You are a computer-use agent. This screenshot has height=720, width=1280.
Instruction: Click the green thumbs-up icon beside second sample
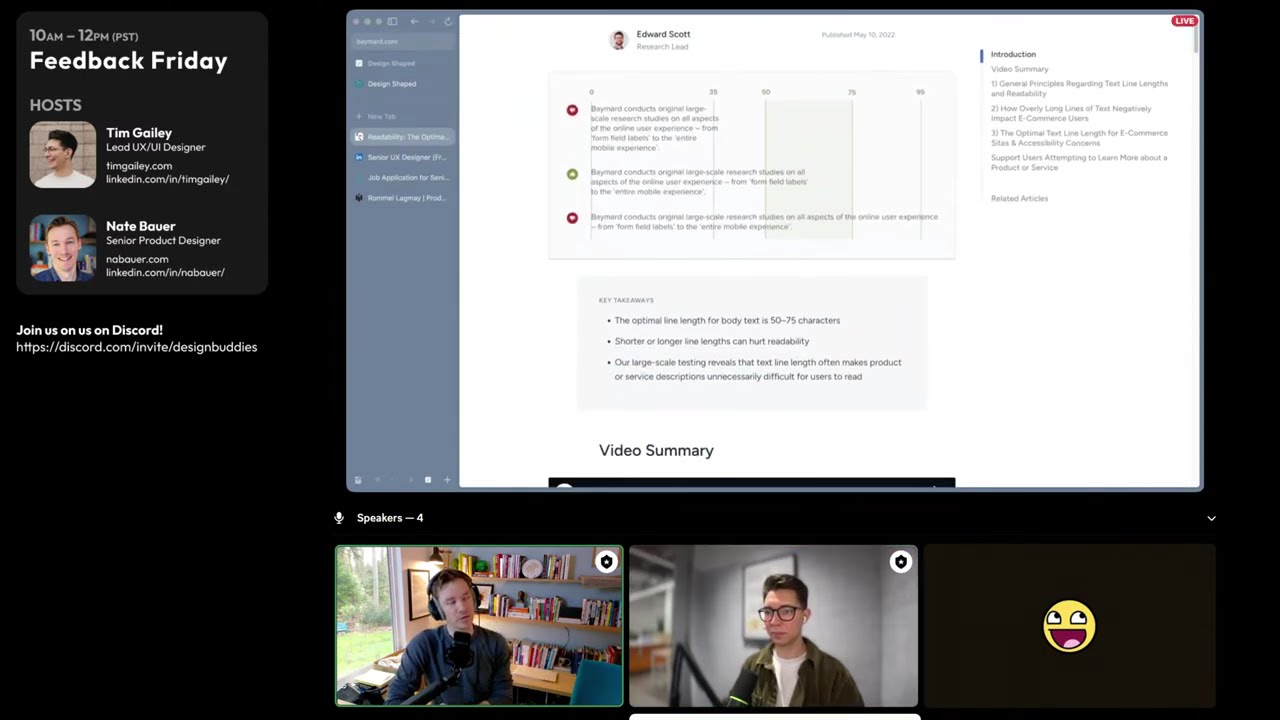click(x=572, y=174)
